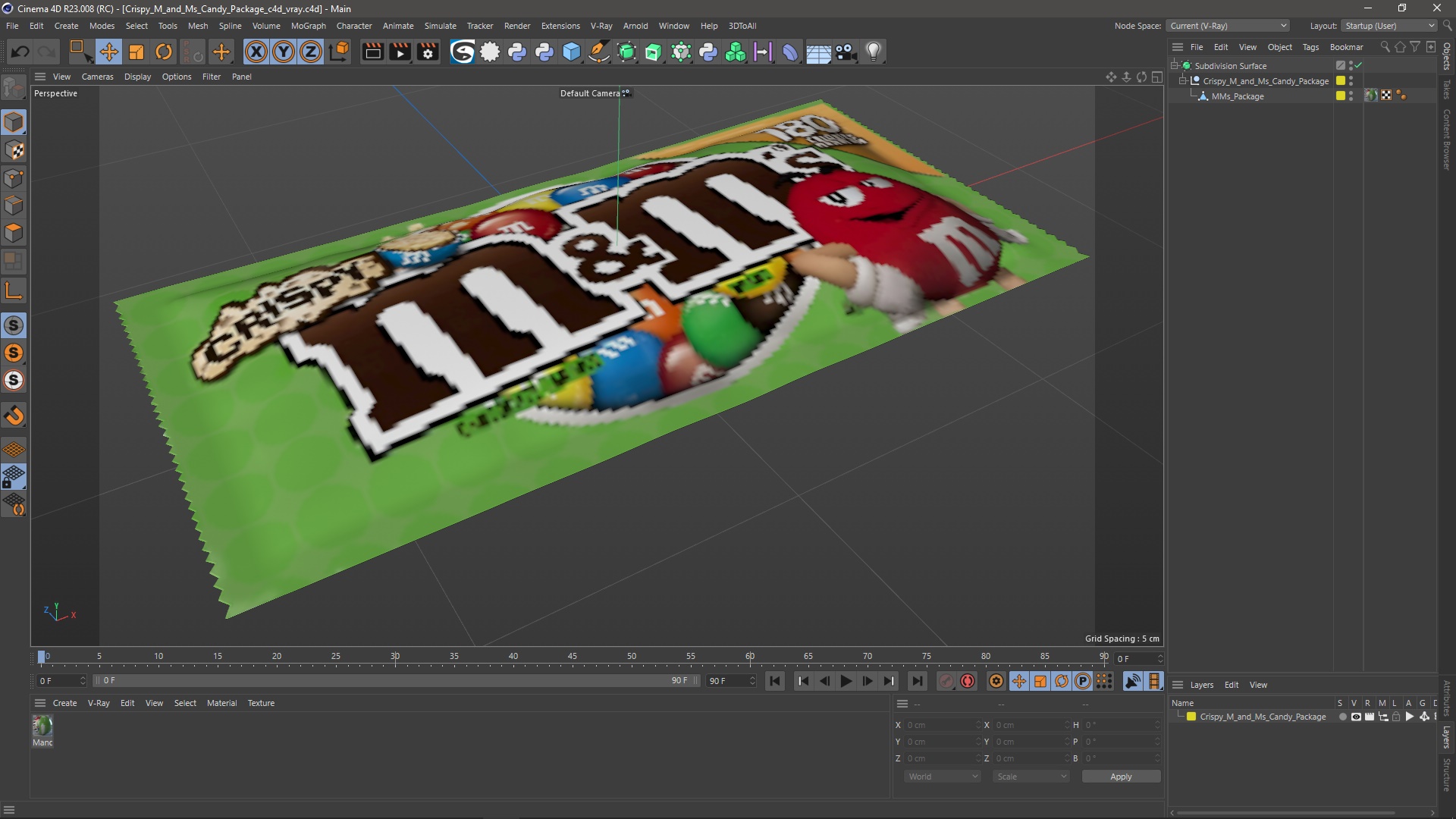Switch to Texture mode in left sidebar
This screenshot has height=819, width=1456.
tap(14, 150)
